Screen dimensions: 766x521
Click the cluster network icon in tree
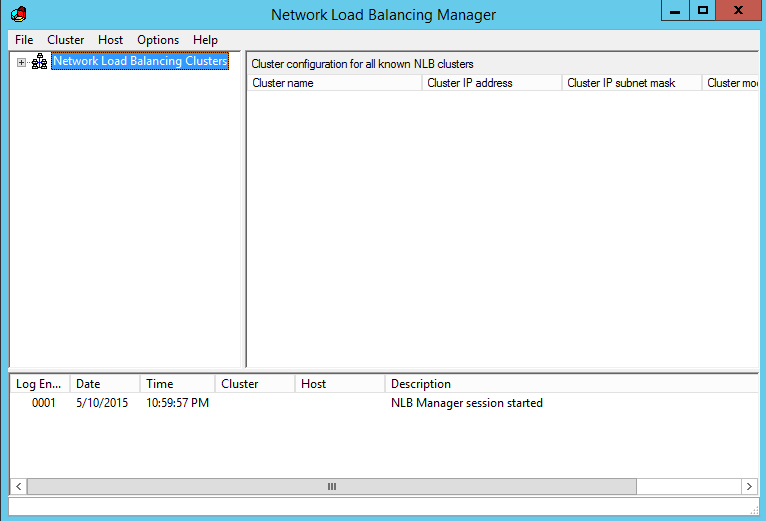pyautogui.click(x=40, y=62)
